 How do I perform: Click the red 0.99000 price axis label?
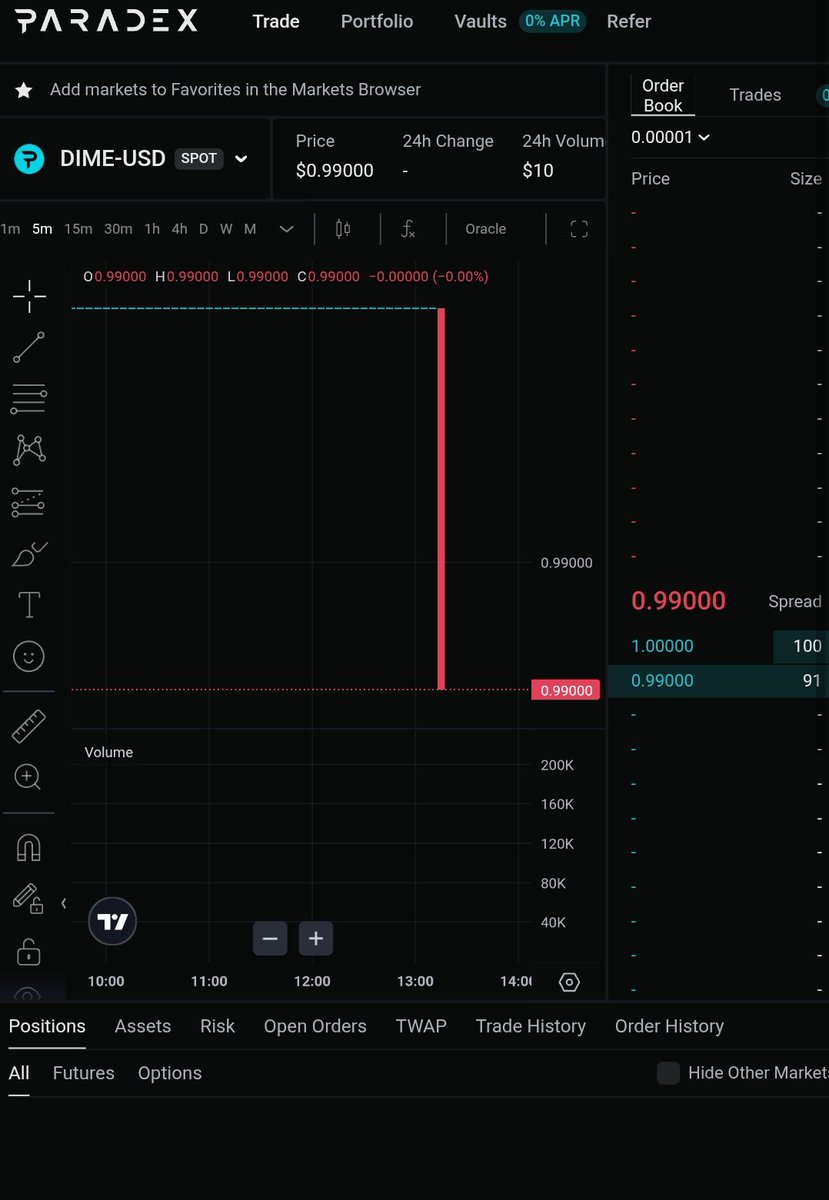click(x=566, y=690)
